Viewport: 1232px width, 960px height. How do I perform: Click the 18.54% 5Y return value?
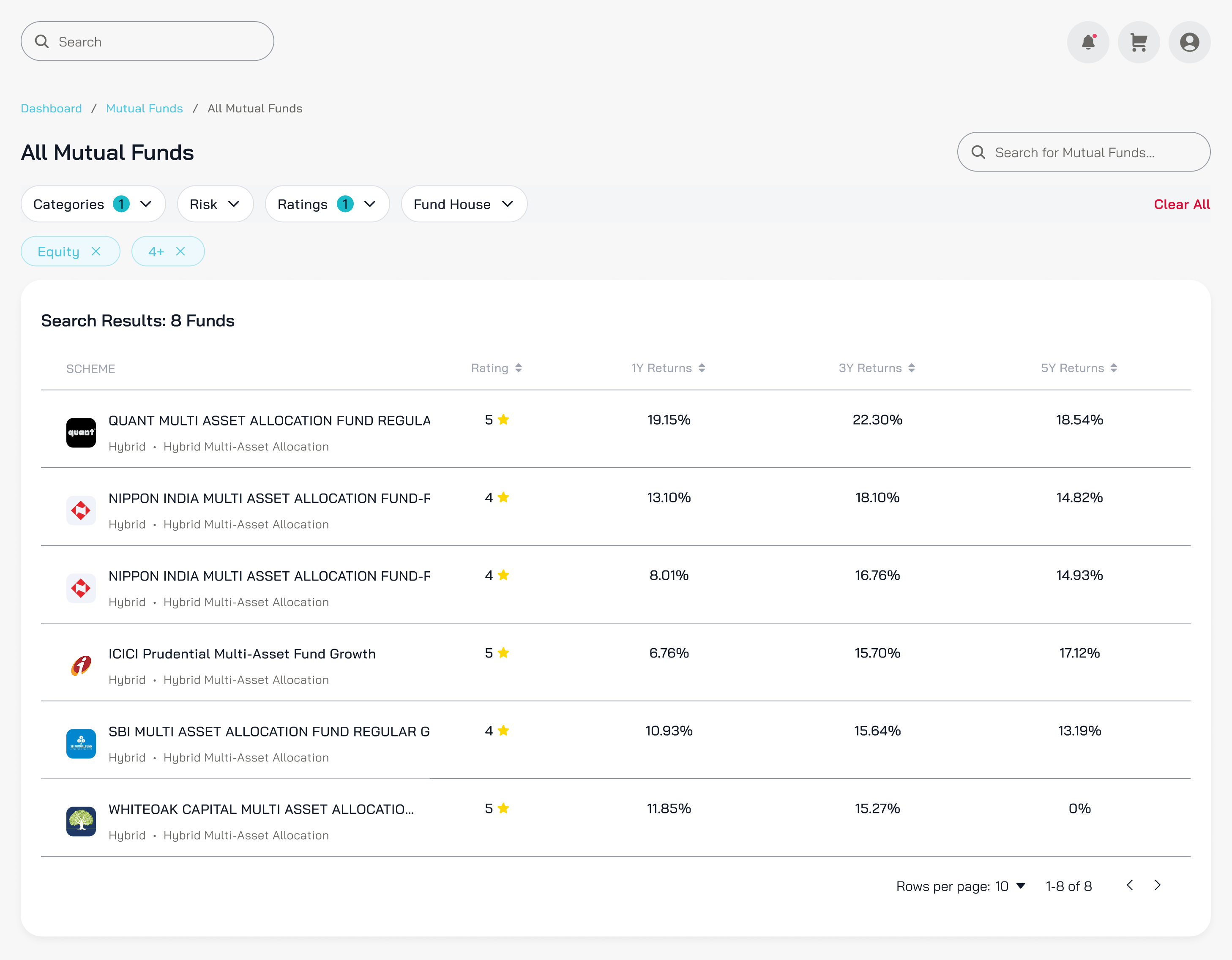tap(1079, 420)
